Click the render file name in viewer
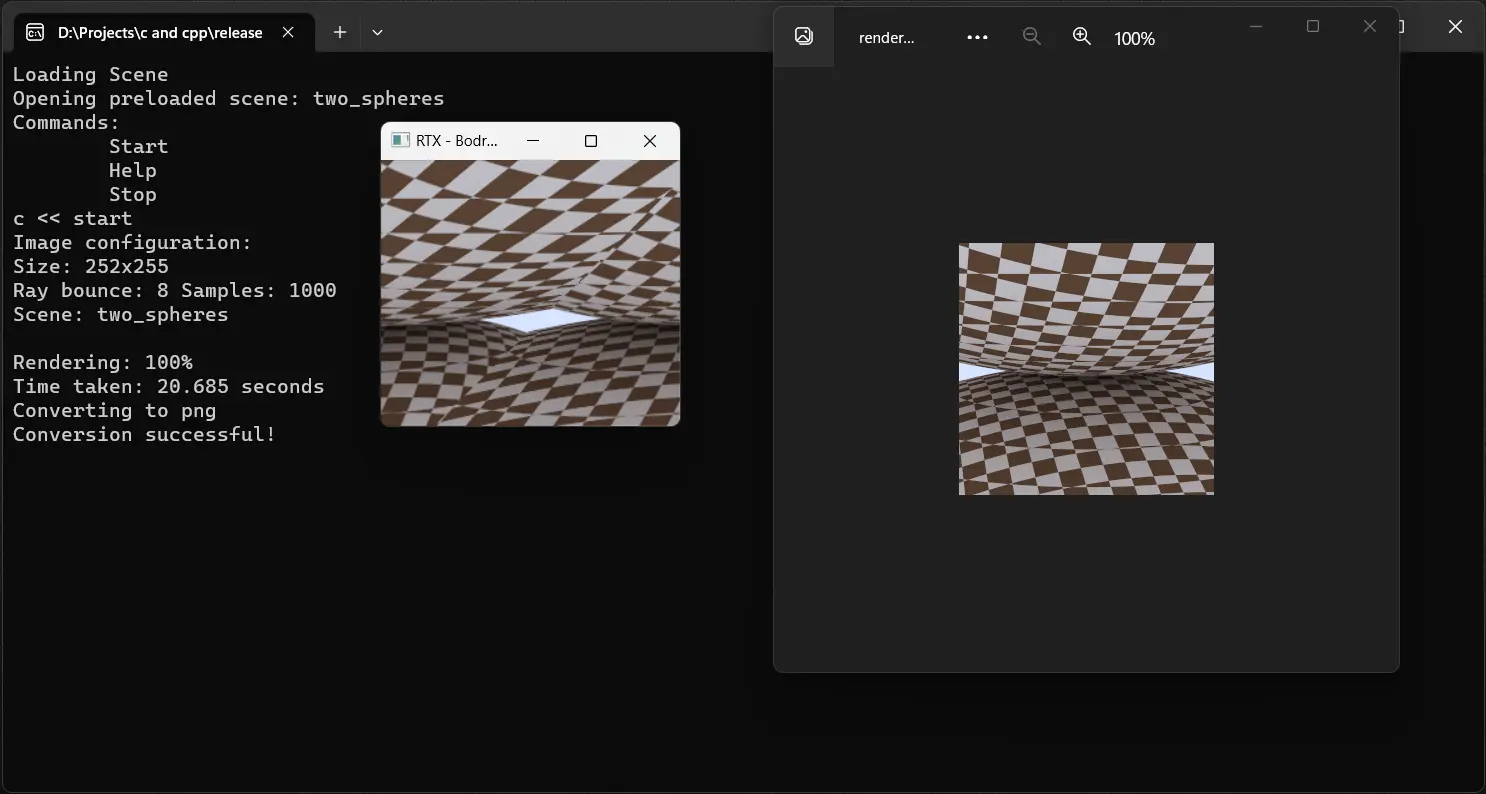Screen dimensions: 1486x794 click(887, 38)
